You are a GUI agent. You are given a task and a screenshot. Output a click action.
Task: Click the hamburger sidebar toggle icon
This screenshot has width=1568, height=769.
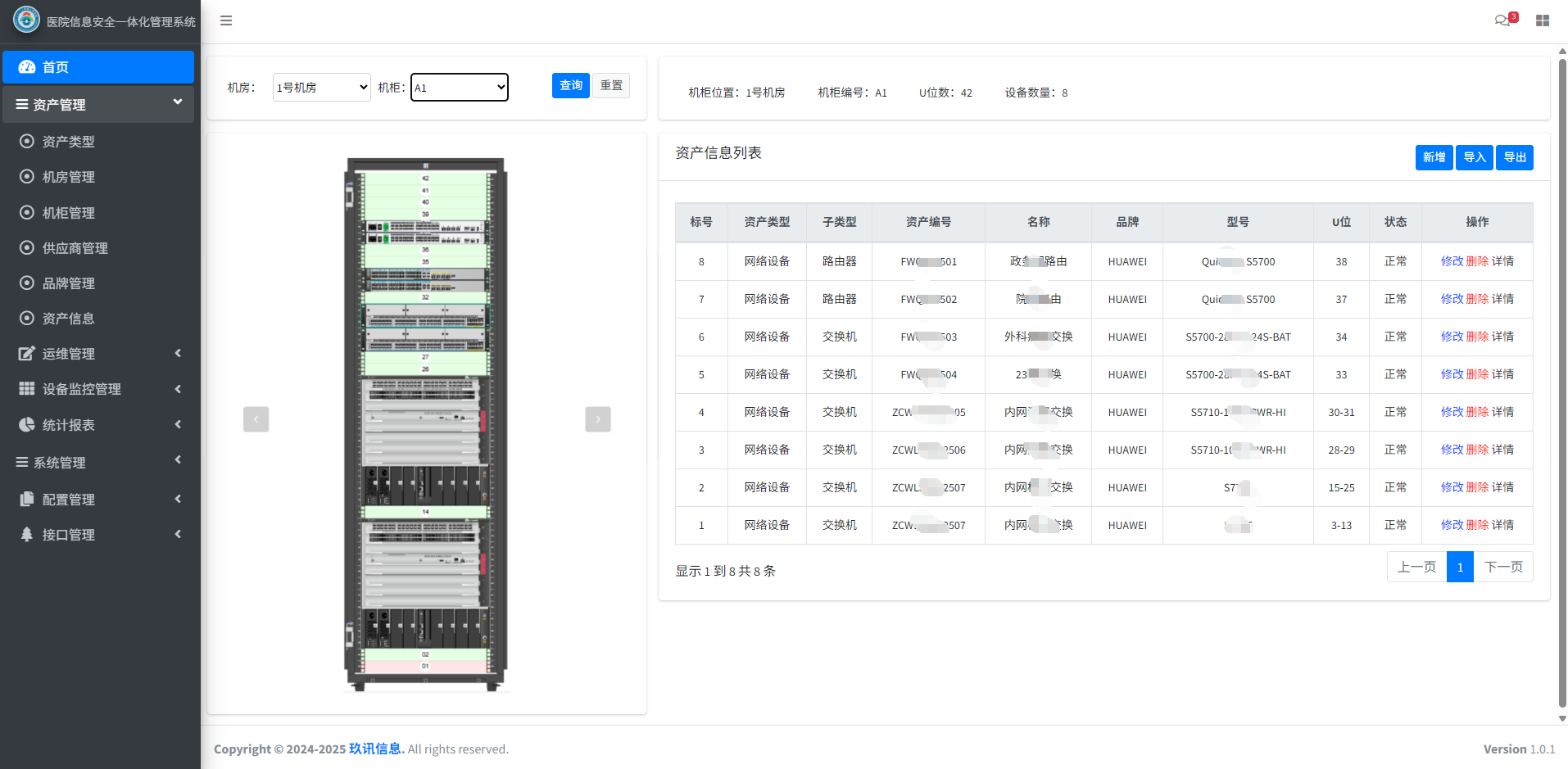pos(226,20)
